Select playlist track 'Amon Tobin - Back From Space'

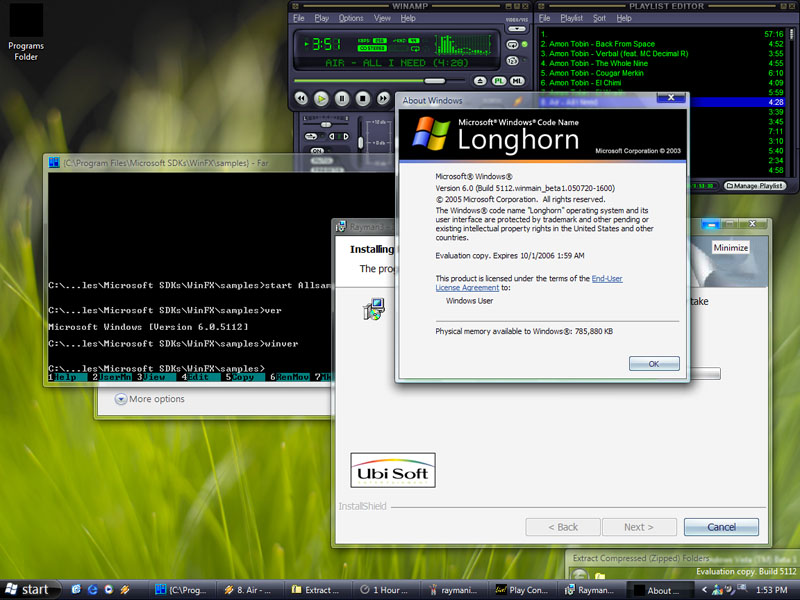pos(662,44)
